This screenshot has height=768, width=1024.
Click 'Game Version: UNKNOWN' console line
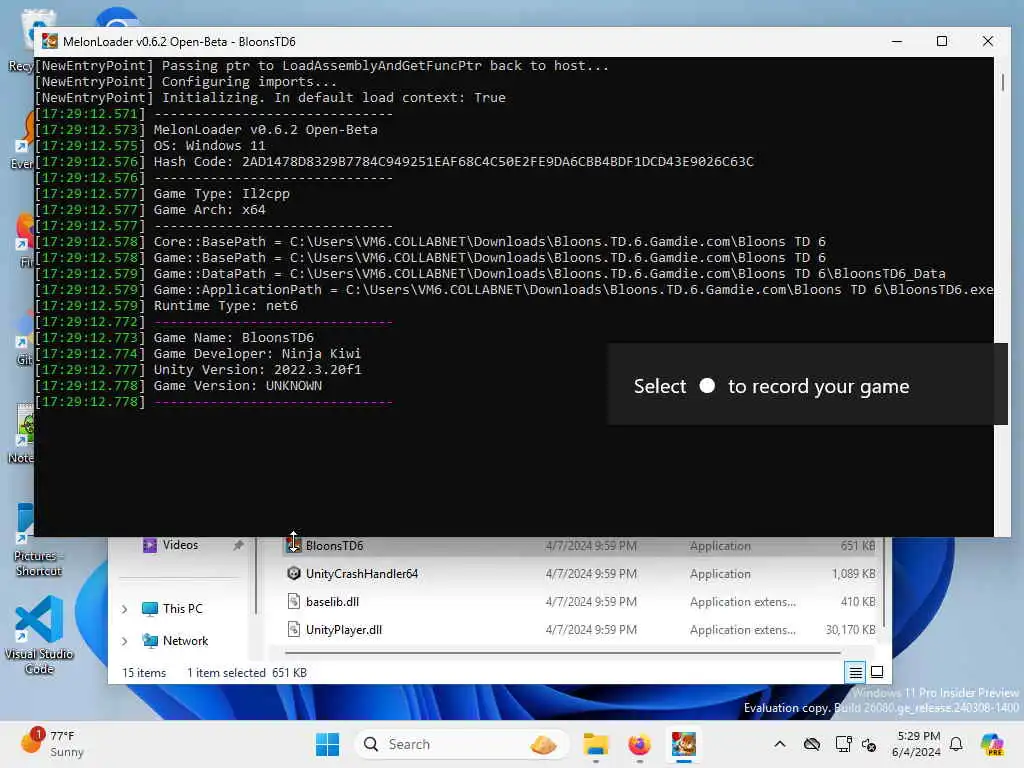[238, 385]
